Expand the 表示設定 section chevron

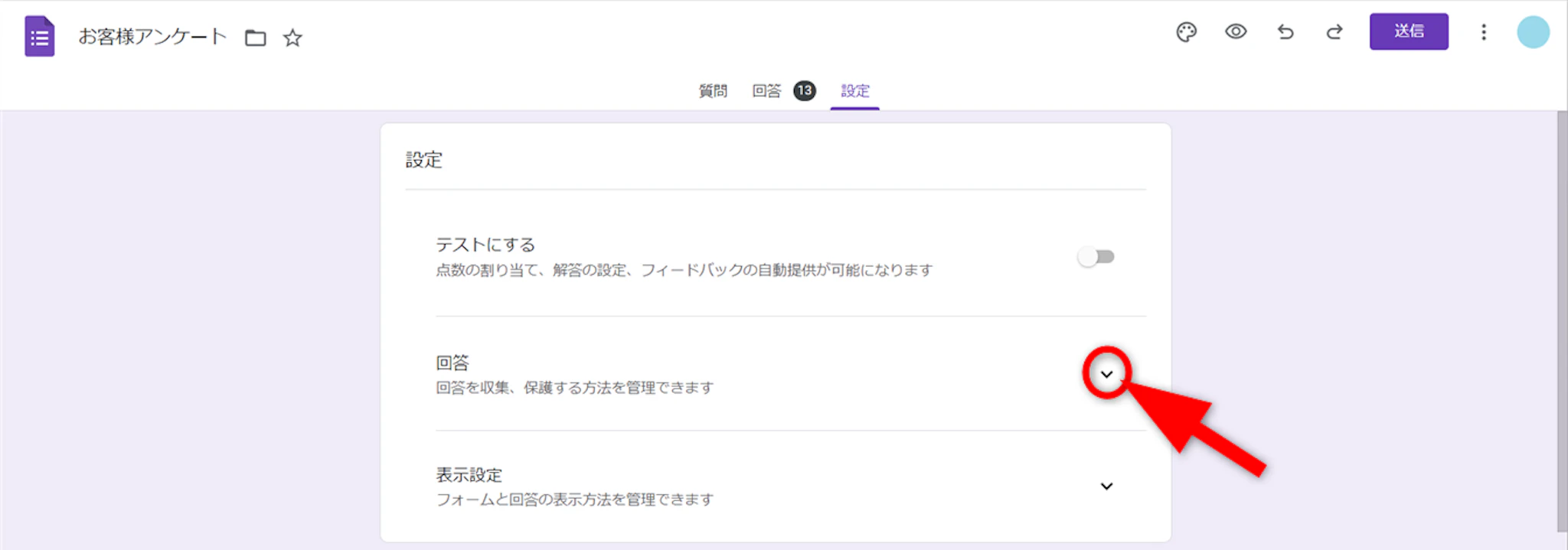(1106, 487)
